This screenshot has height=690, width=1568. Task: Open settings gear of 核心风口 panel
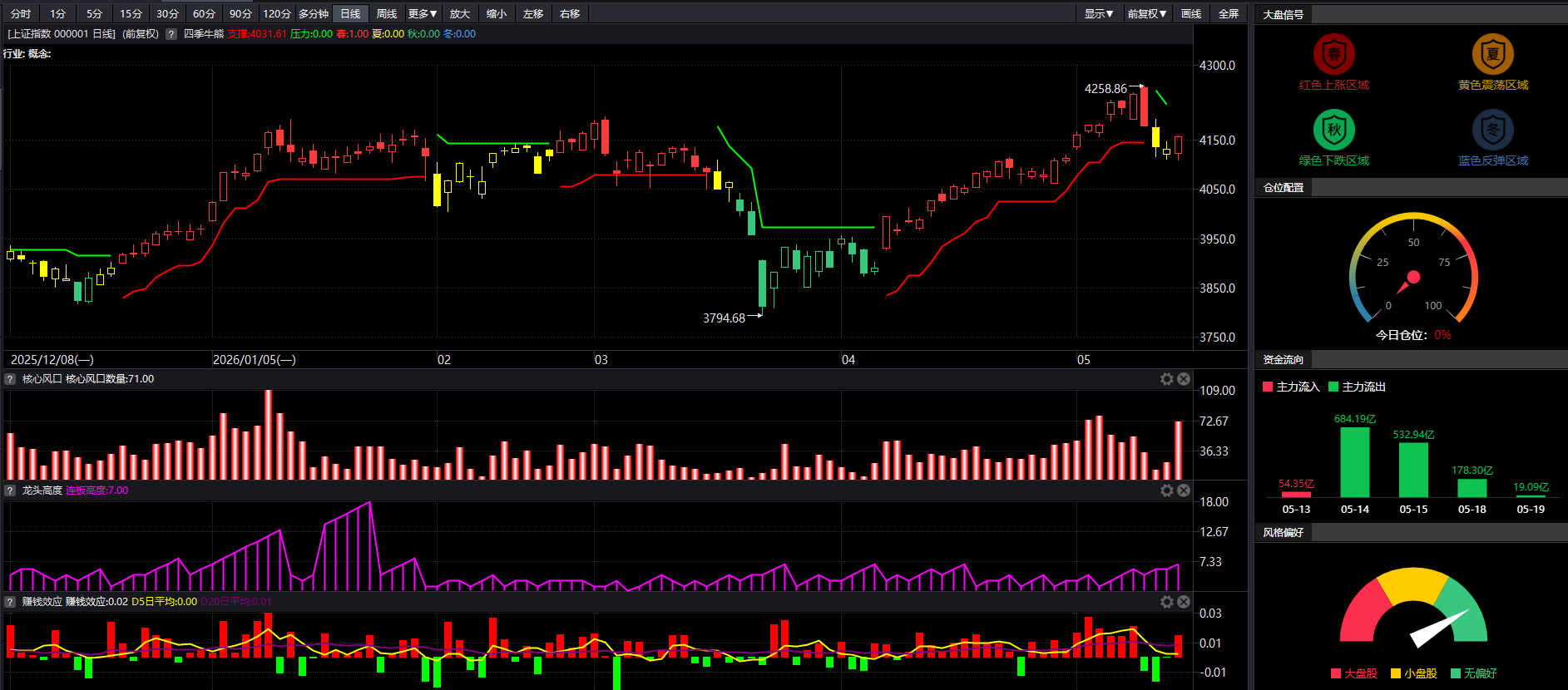(1167, 379)
